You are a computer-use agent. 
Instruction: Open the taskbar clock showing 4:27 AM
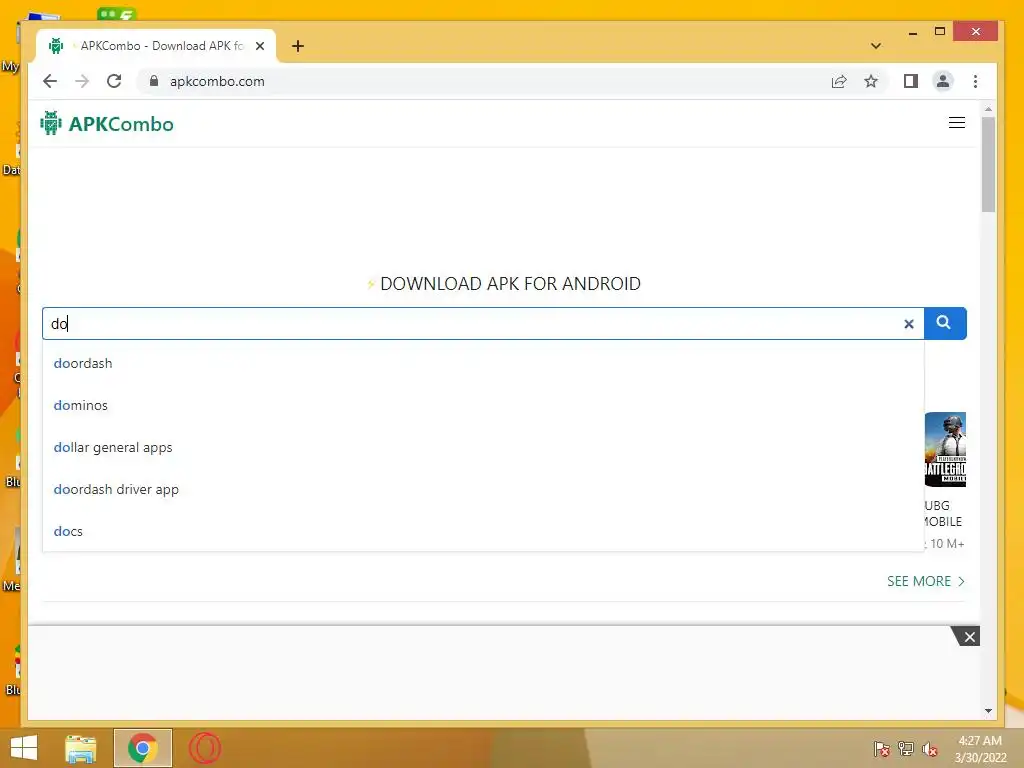(x=980, y=749)
